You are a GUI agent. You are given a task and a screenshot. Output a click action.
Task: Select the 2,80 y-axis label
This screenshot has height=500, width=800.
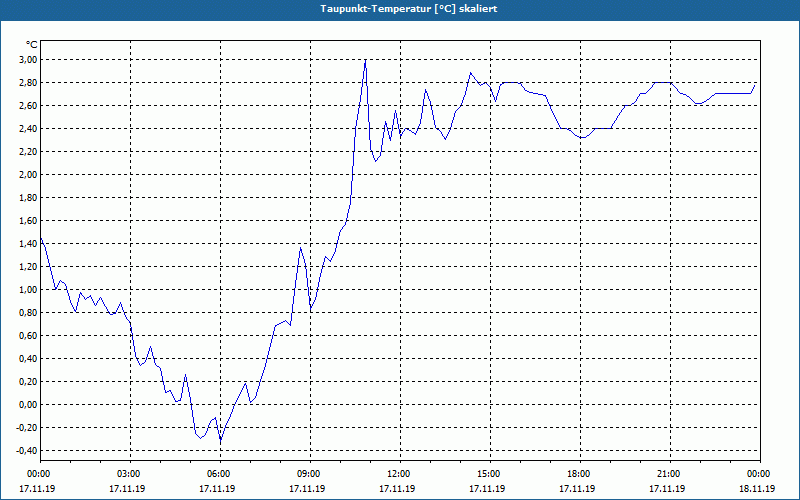point(29,83)
